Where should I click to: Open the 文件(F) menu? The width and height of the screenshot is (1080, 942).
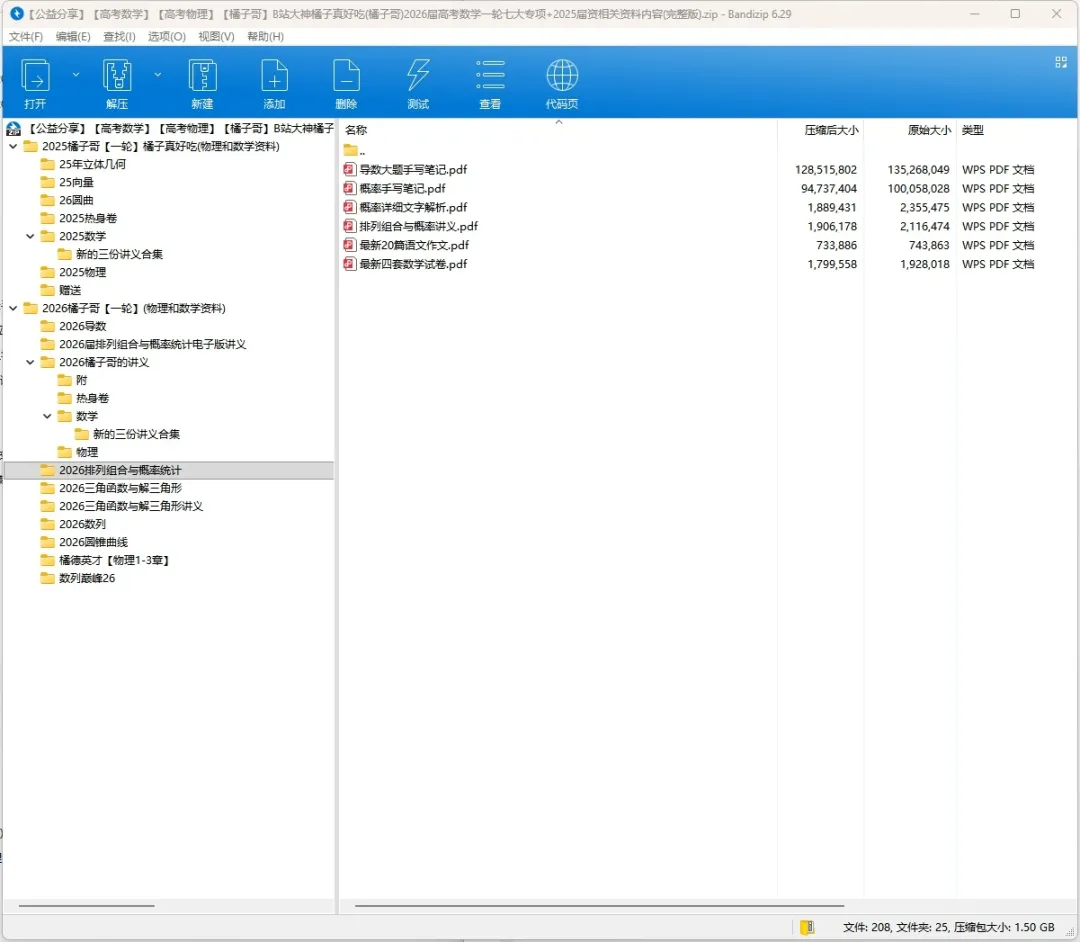click(26, 36)
